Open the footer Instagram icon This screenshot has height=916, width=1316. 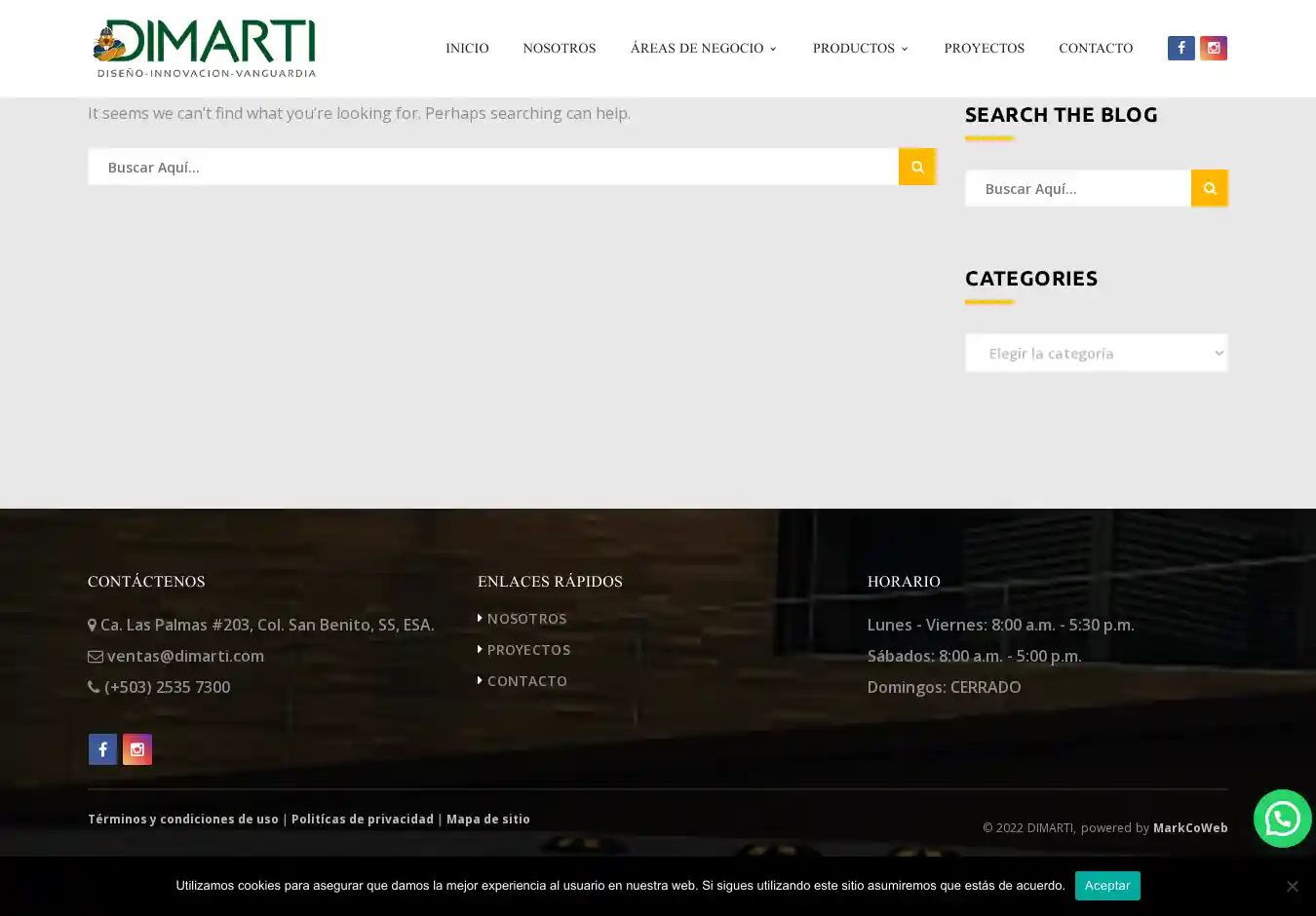(x=137, y=749)
